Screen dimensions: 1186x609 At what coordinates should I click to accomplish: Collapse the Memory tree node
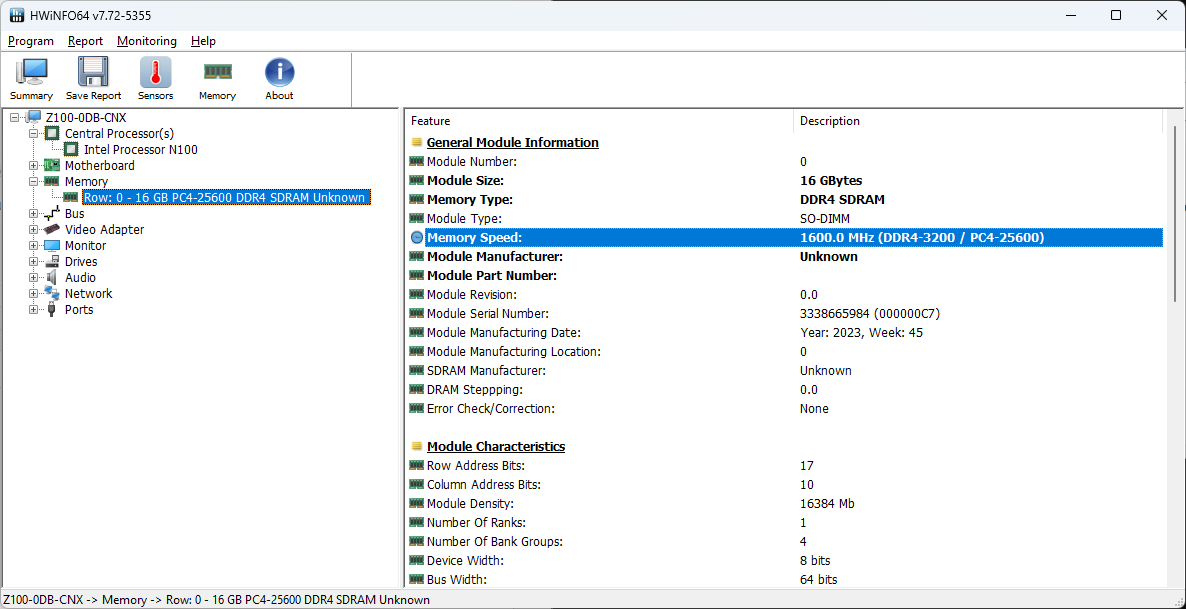pos(33,182)
